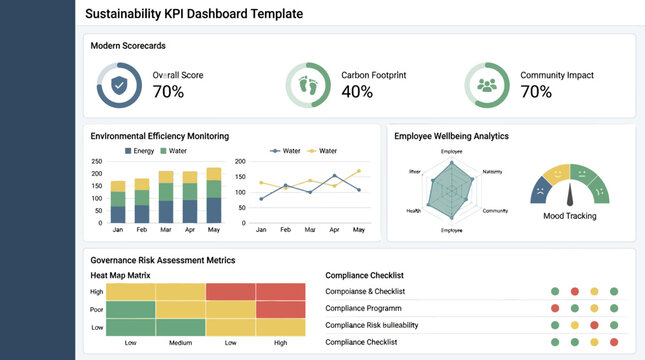Image resolution: width=645 pixels, height=360 pixels.
Task: Click the 'Health' radar axis label
Action: pyautogui.click(x=413, y=211)
